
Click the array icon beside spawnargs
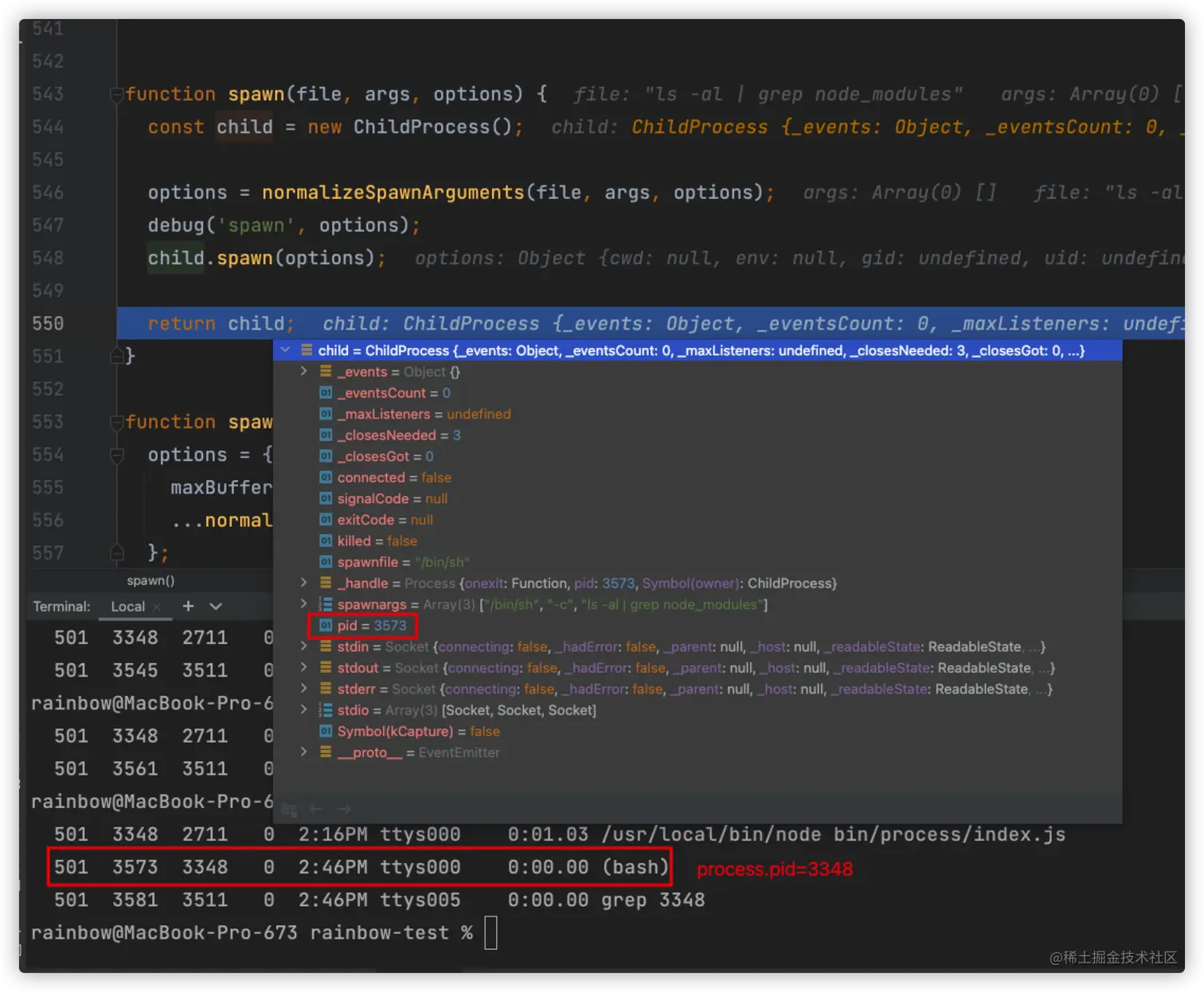click(x=326, y=604)
